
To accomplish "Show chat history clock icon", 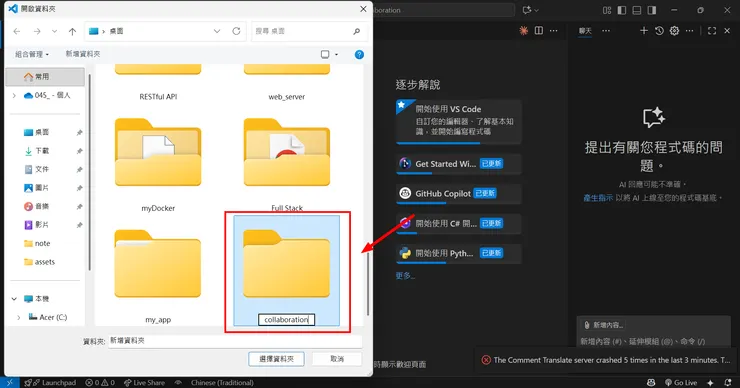I will 659,31.
